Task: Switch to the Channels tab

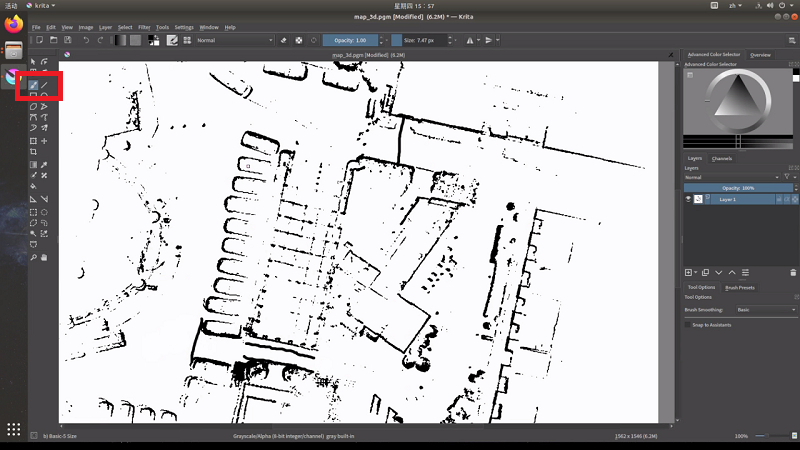Action: pos(722,158)
